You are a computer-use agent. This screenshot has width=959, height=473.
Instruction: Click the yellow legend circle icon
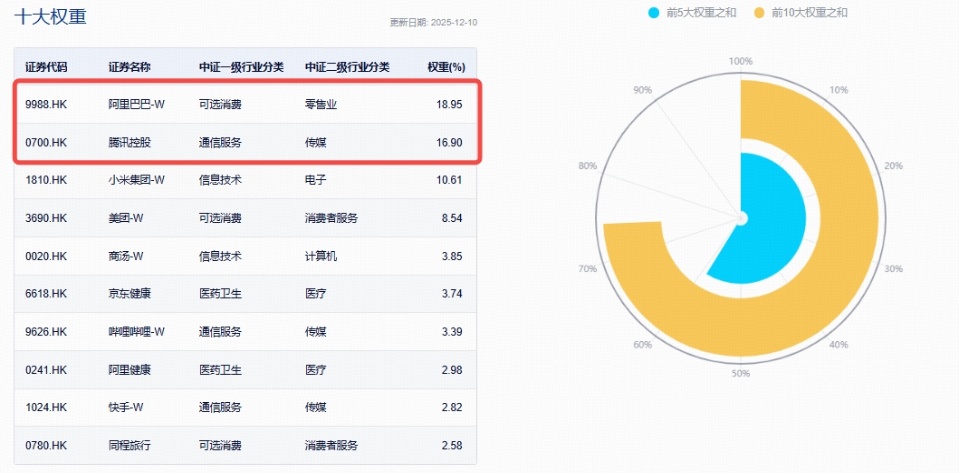point(758,13)
